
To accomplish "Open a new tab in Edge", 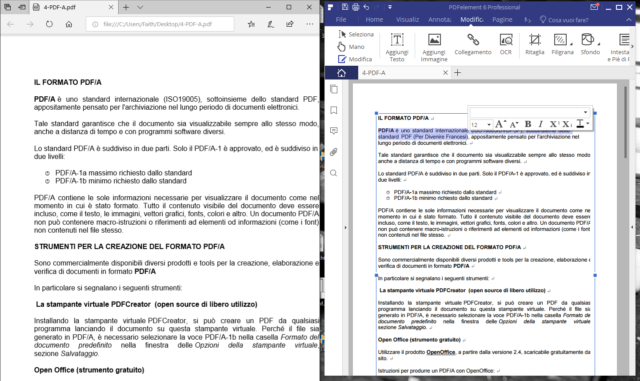I will (x=126, y=7).
